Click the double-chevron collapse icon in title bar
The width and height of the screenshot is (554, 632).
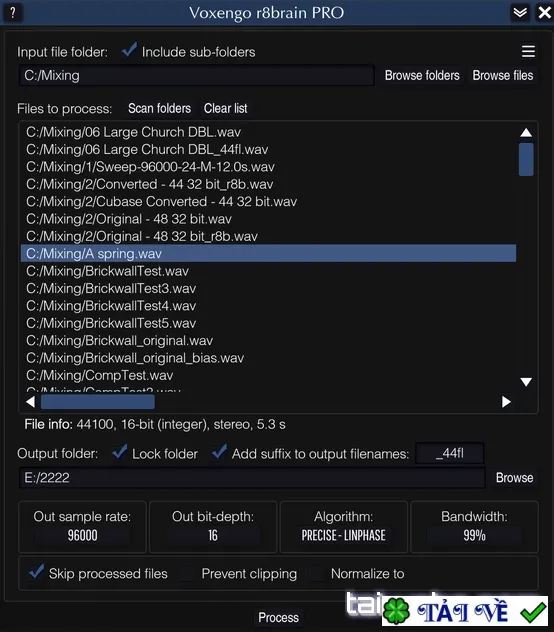point(520,12)
